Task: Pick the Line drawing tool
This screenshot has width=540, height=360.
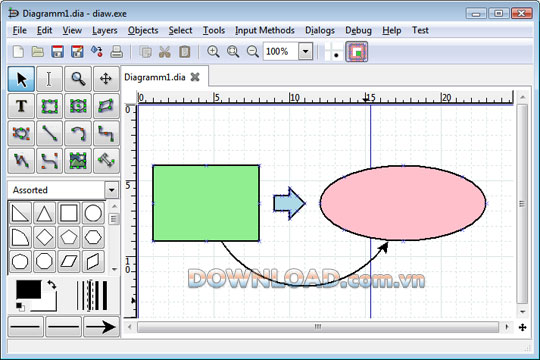Action: coord(50,133)
